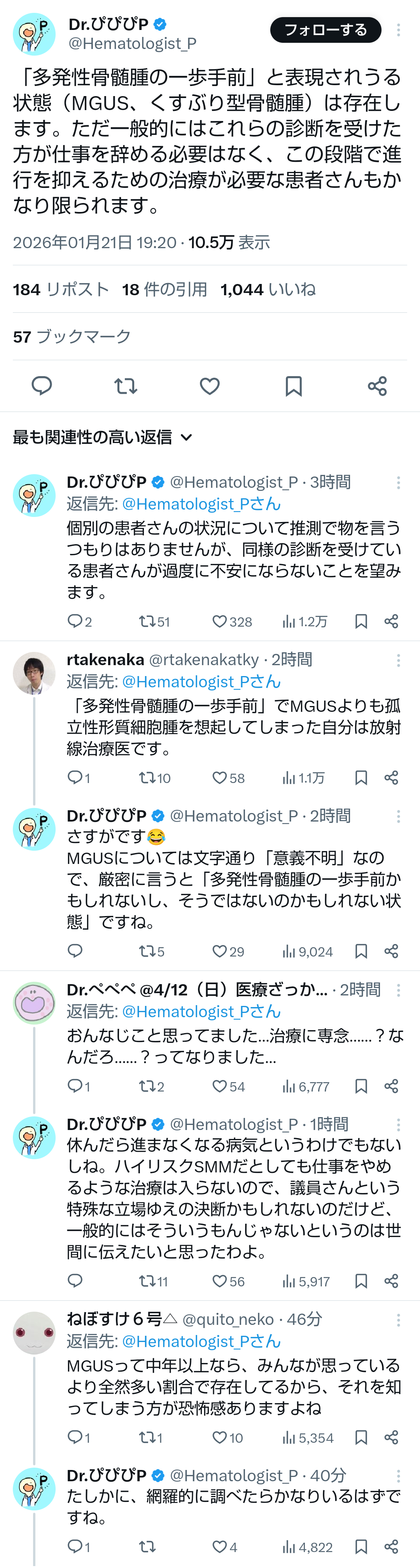Share the main post
420x1568 pixels.
coord(377,385)
